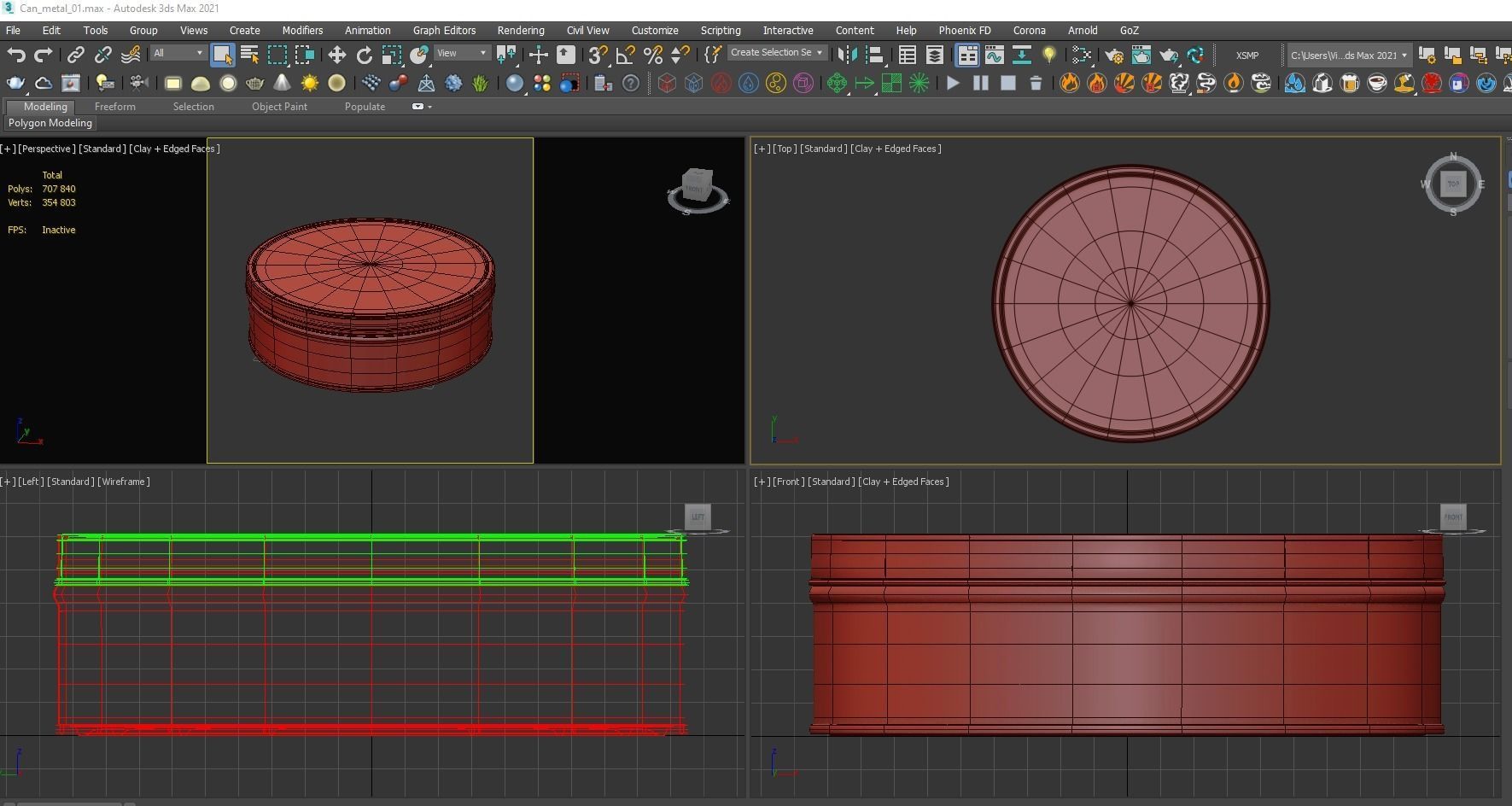Click the Align tool icon
The image size is (1512, 806).
tap(874, 55)
